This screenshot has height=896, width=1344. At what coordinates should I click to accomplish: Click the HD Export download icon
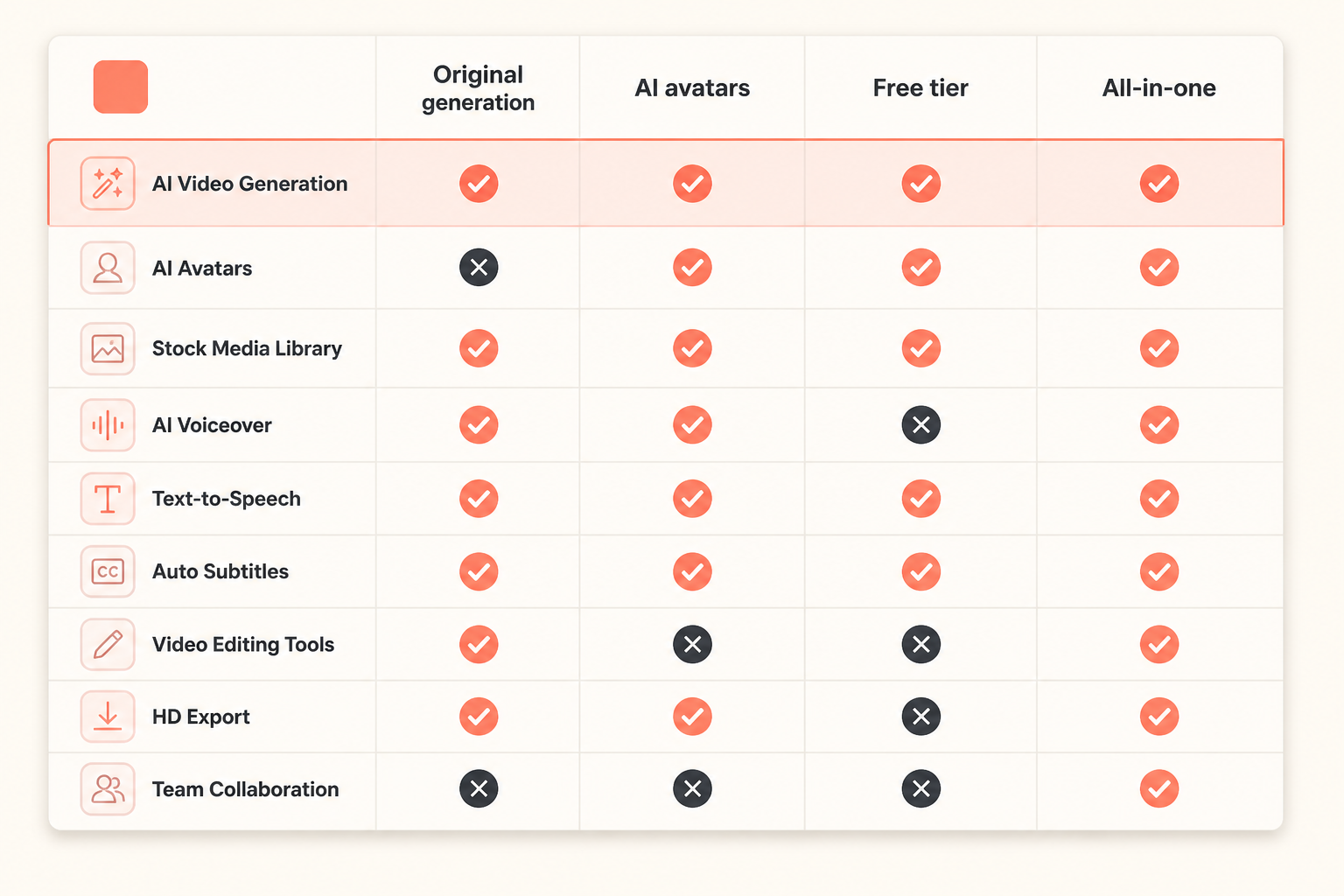pos(108,717)
